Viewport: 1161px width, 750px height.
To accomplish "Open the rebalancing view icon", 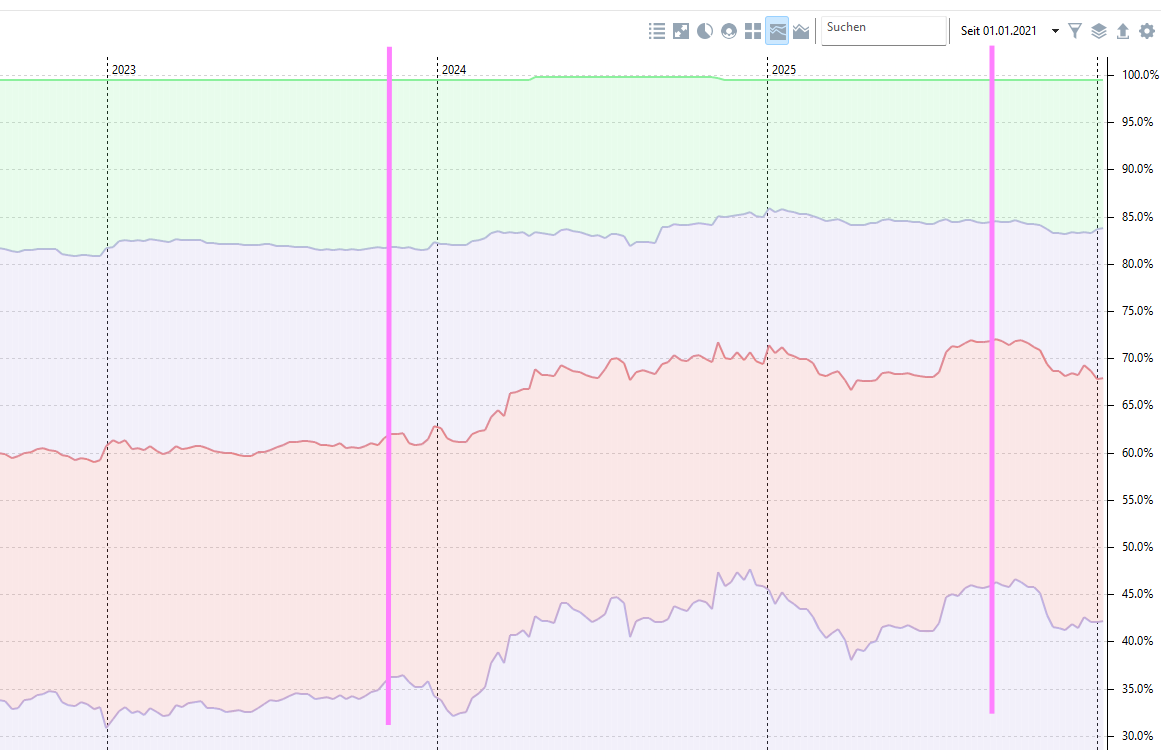I will (681, 31).
